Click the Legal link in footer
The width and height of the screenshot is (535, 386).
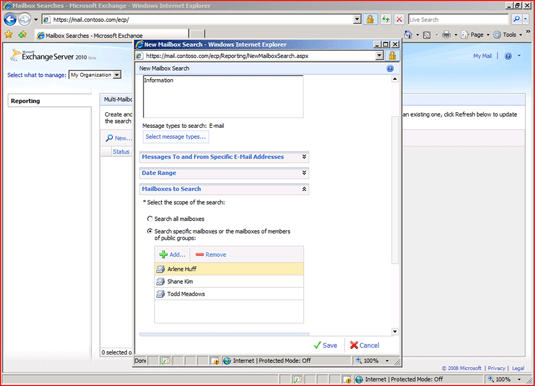(518, 368)
